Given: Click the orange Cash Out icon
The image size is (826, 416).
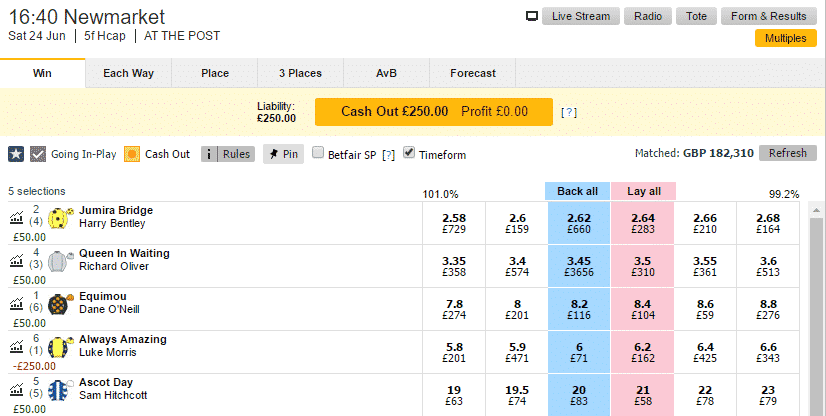Looking at the screenshot, I should [132, 154].
